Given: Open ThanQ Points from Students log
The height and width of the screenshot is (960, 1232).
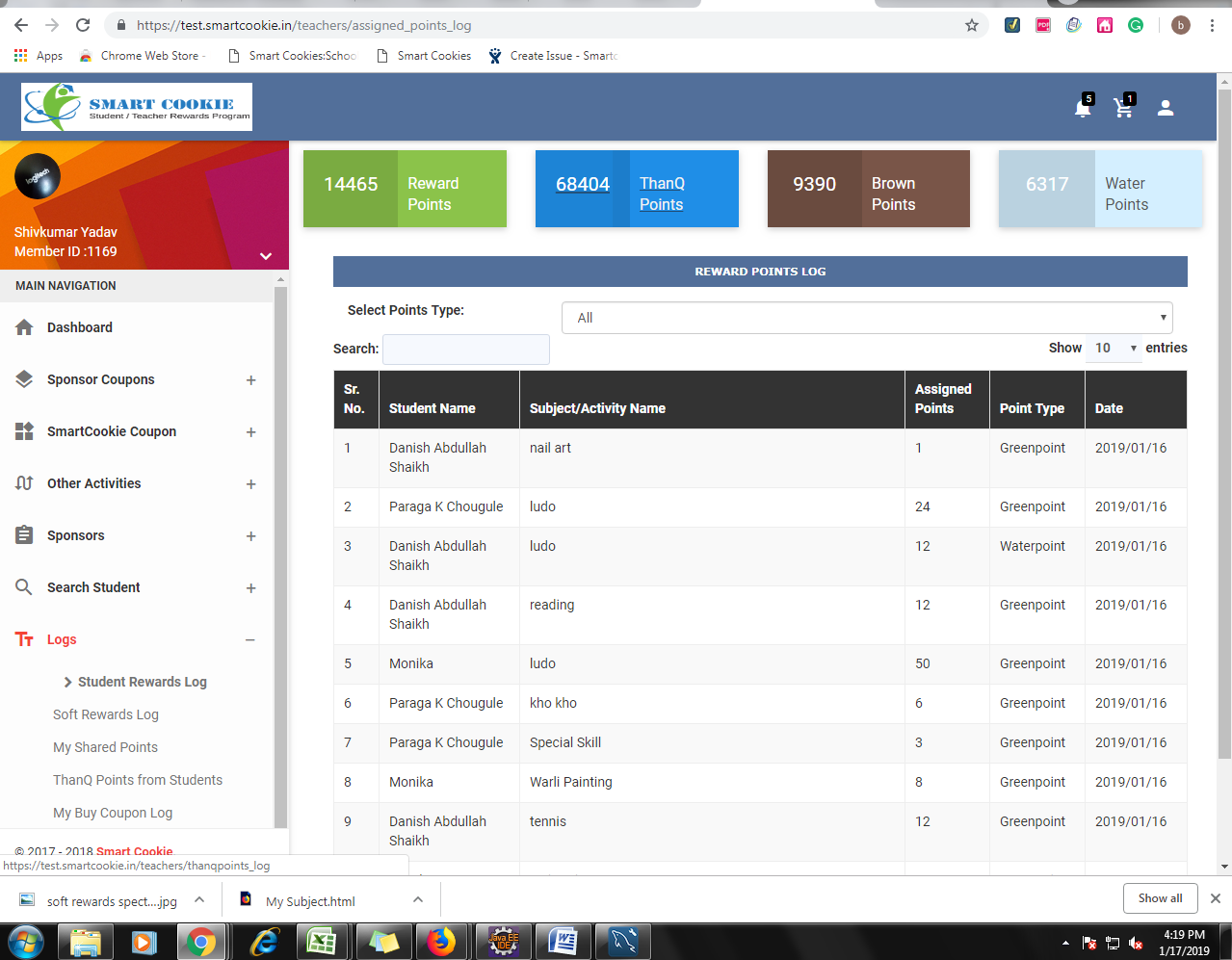Looking at the screenshot, I should pos(138,780).
